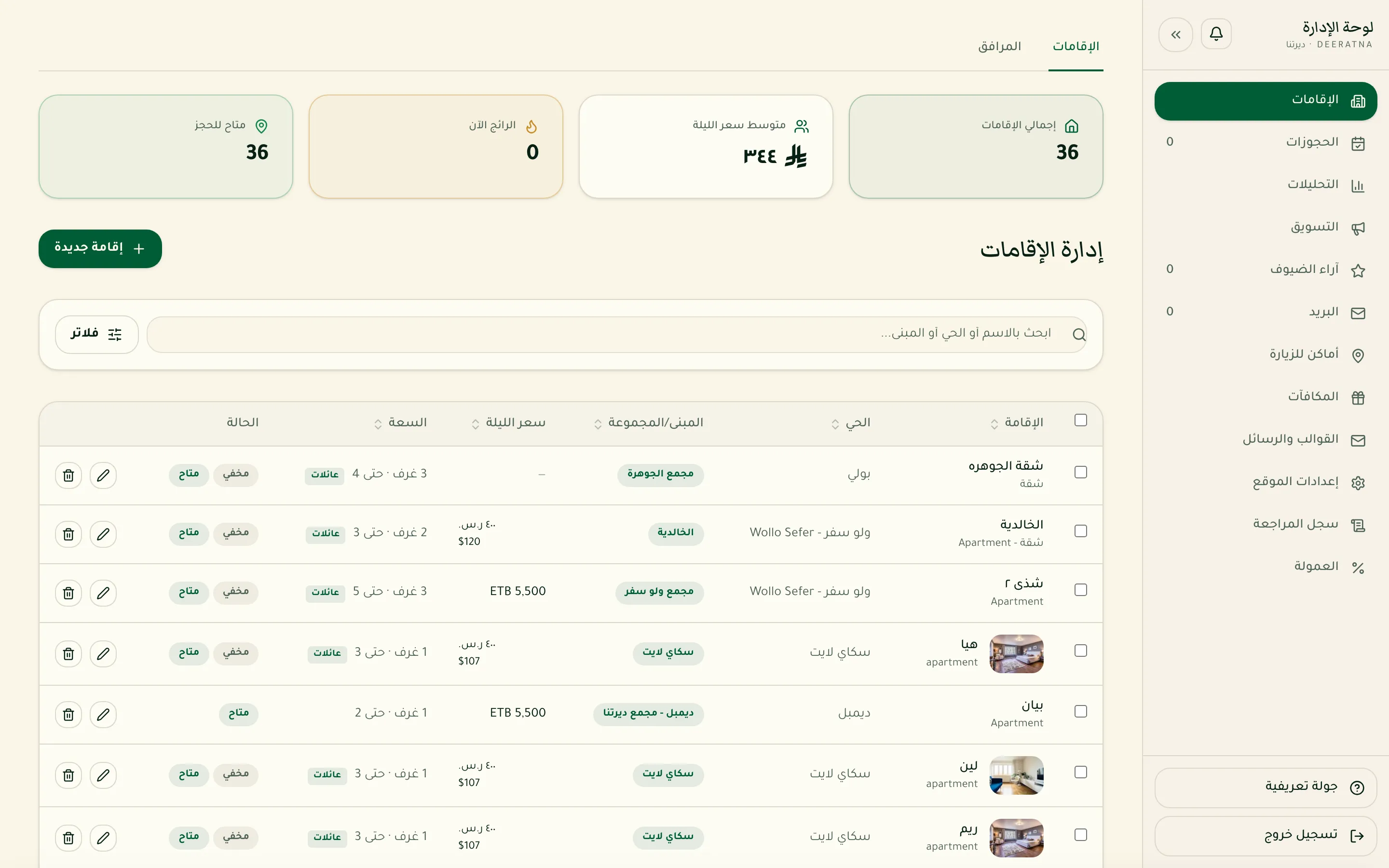
Task: Edit the الخالدية row with pencil icon
Action: pyautogui.click(x=103, y=534)
